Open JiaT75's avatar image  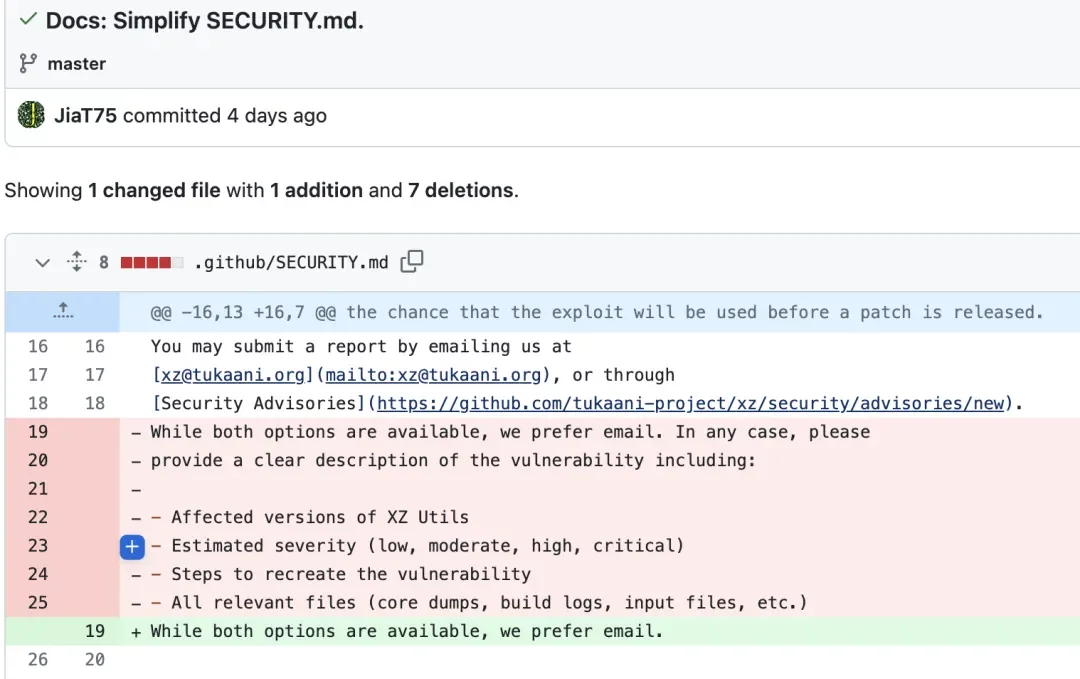tap(31, 115)
